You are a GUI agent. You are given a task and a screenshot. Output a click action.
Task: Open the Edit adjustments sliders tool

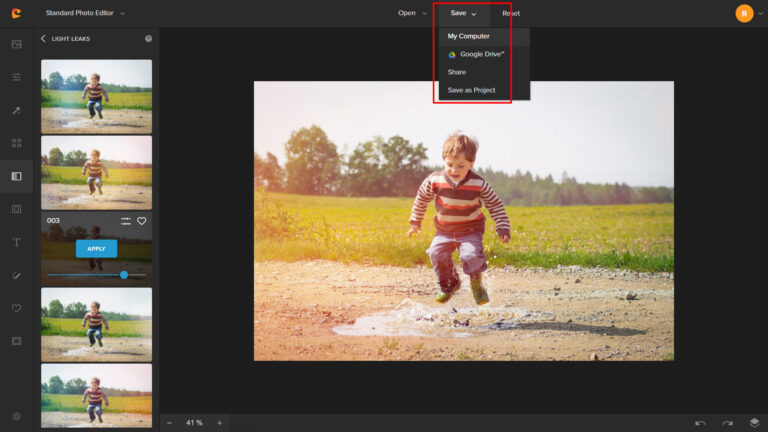[16, 77]
